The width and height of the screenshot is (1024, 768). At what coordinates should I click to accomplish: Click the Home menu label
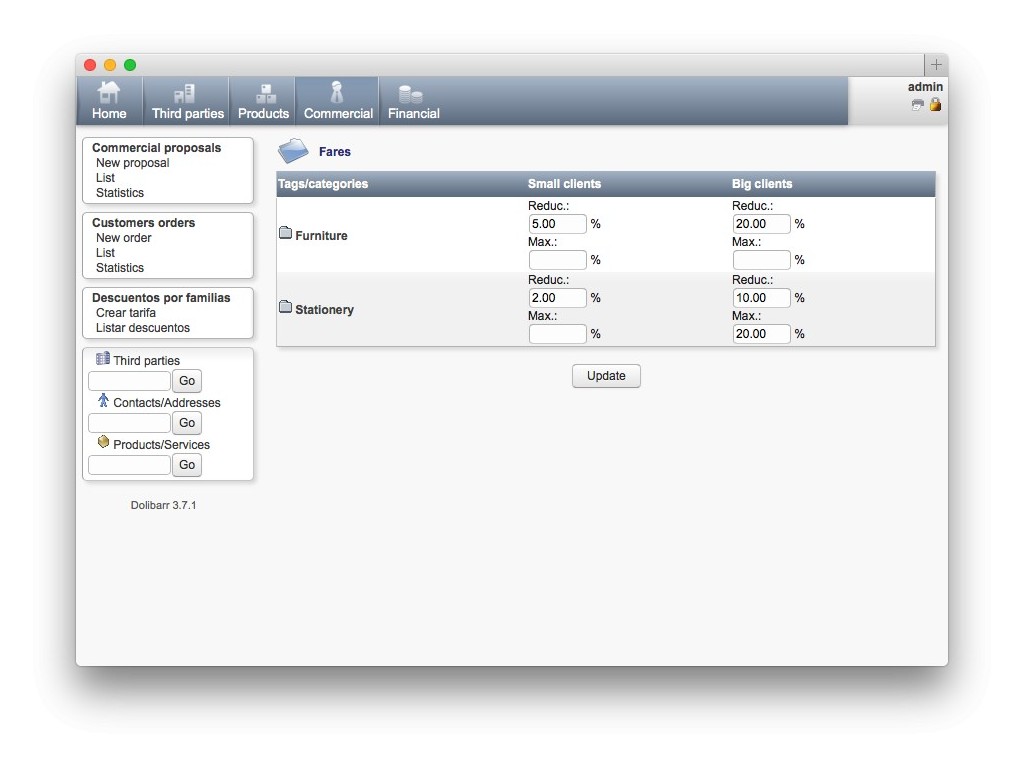pos(109,114)
